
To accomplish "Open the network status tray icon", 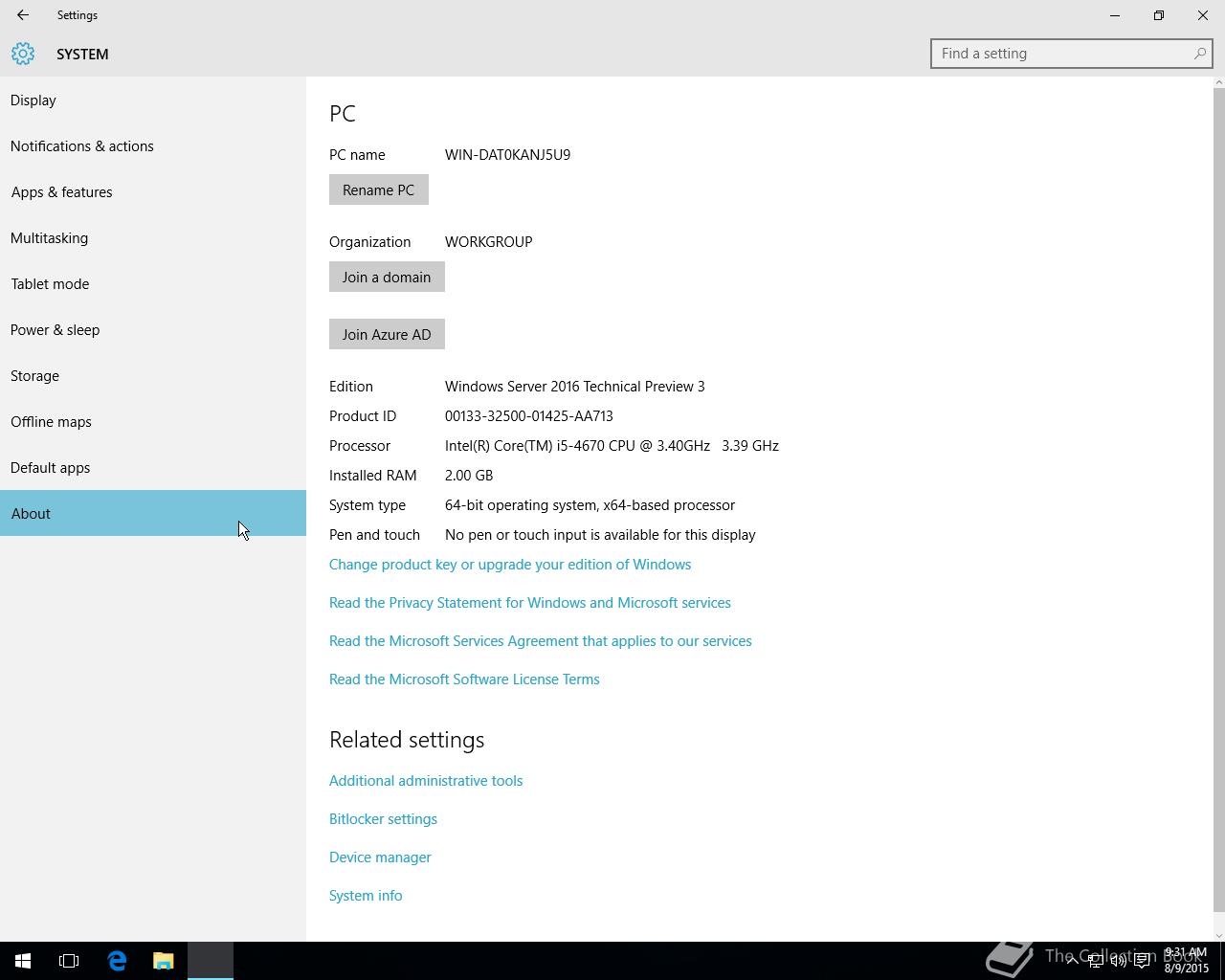I will click(x=1096, y=961).
